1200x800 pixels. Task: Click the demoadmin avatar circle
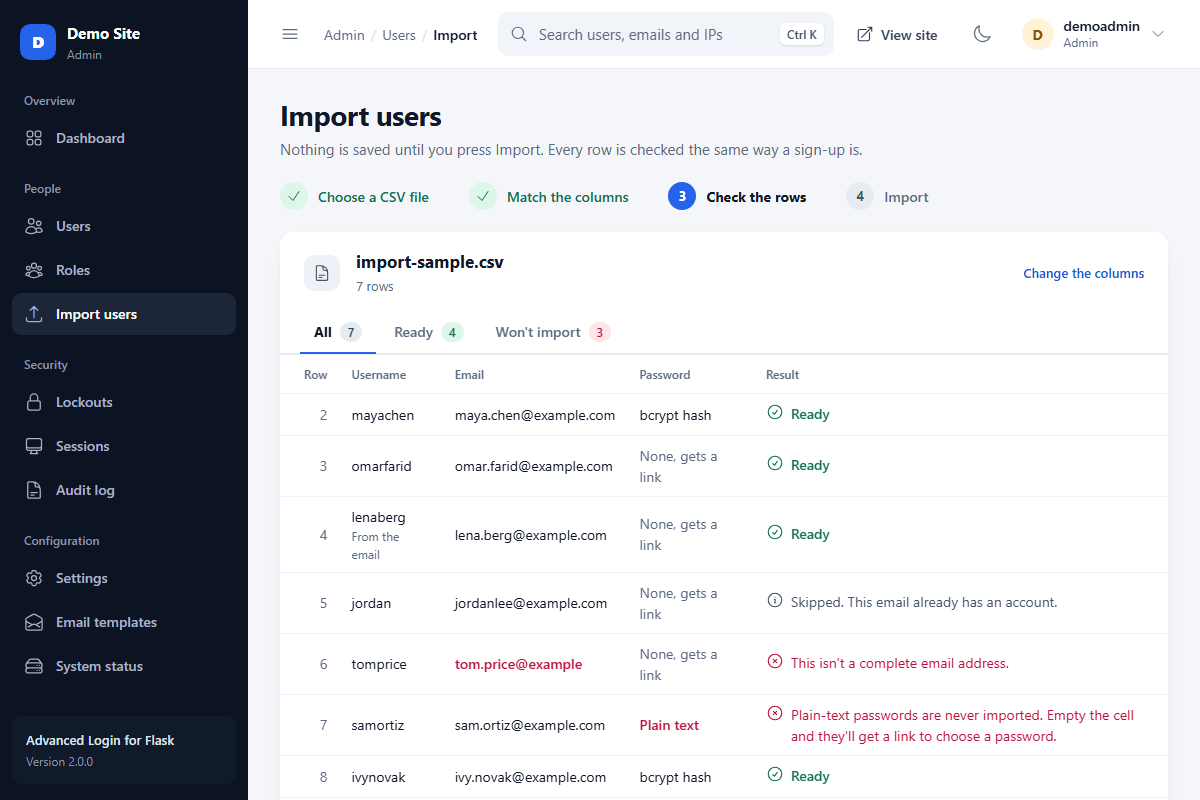tap(1037, 34)
